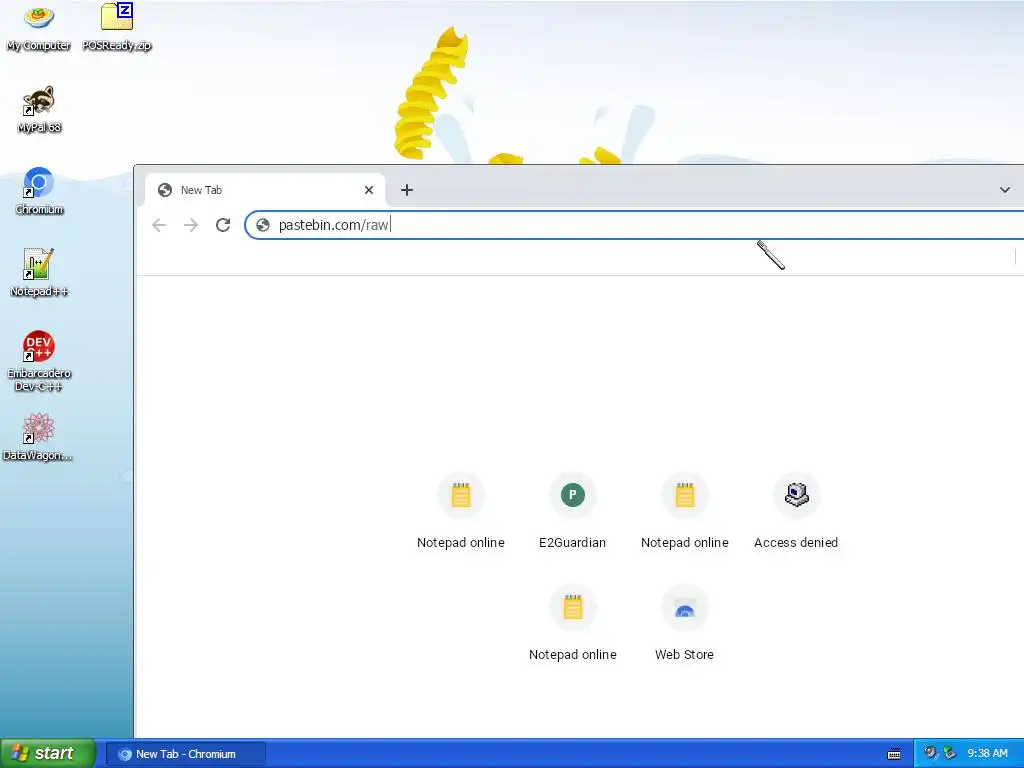Open Notepad++ desktop shortcut
Screen dimensions: 1024x768
click(39, 273)
